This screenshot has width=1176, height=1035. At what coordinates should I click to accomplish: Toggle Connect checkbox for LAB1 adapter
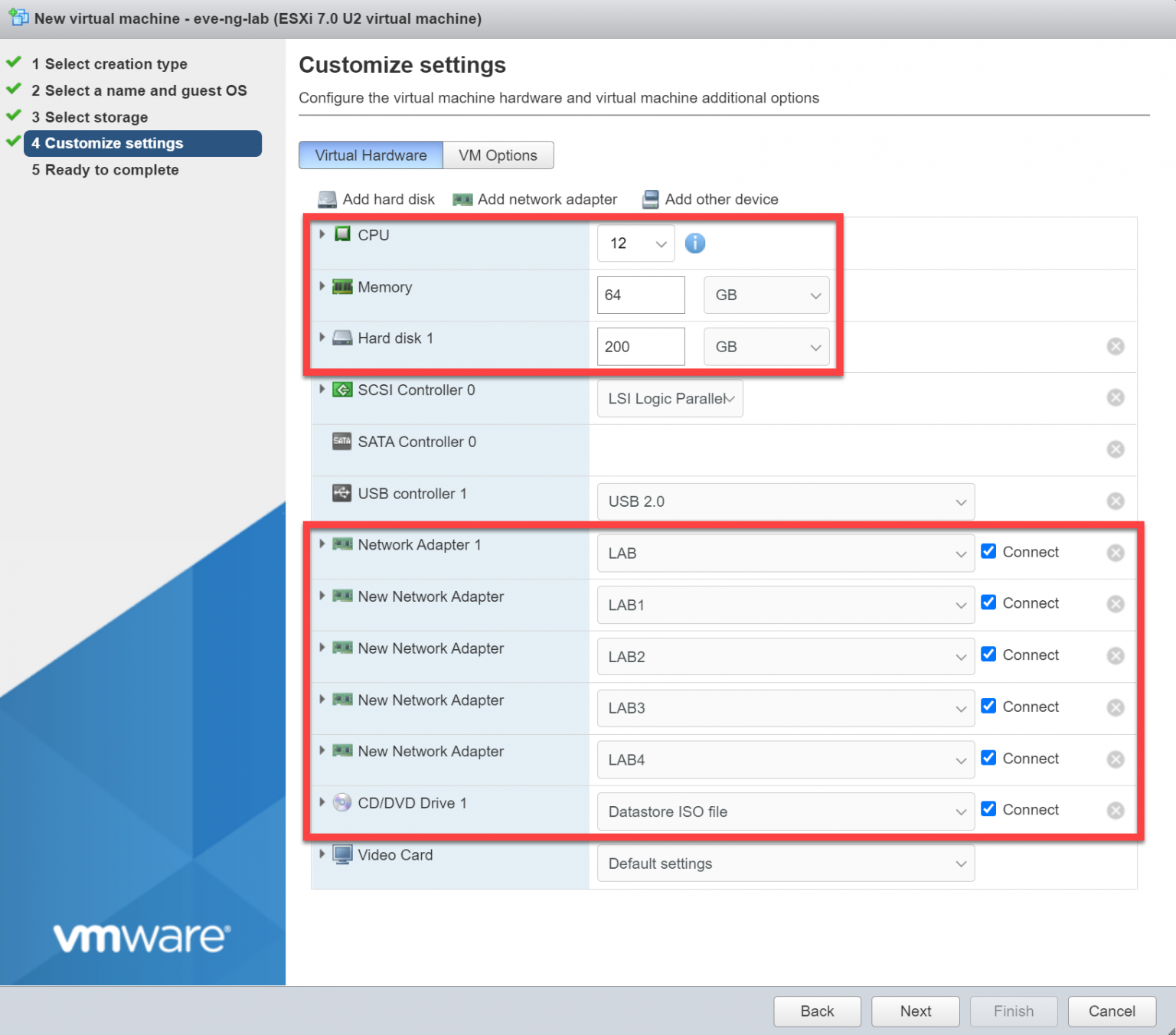988,602
